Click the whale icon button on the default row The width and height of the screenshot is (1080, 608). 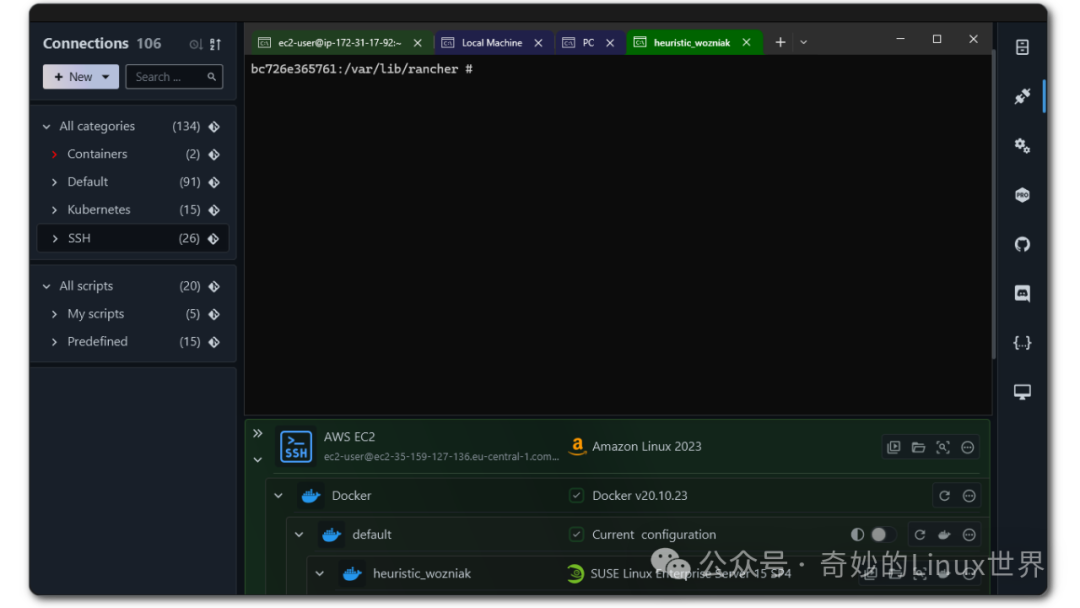[944, 535]
